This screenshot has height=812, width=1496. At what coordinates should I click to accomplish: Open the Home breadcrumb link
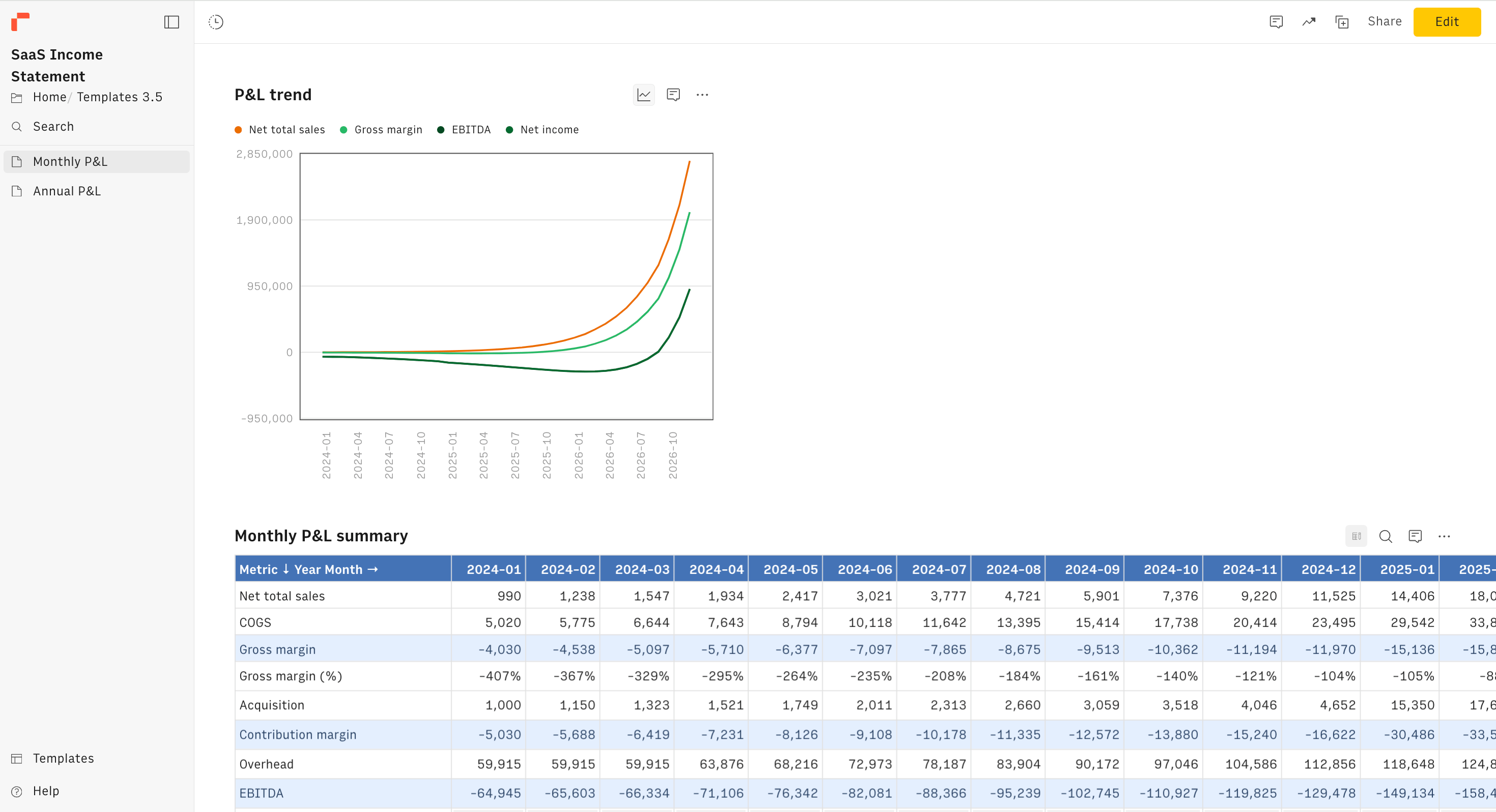49,97
